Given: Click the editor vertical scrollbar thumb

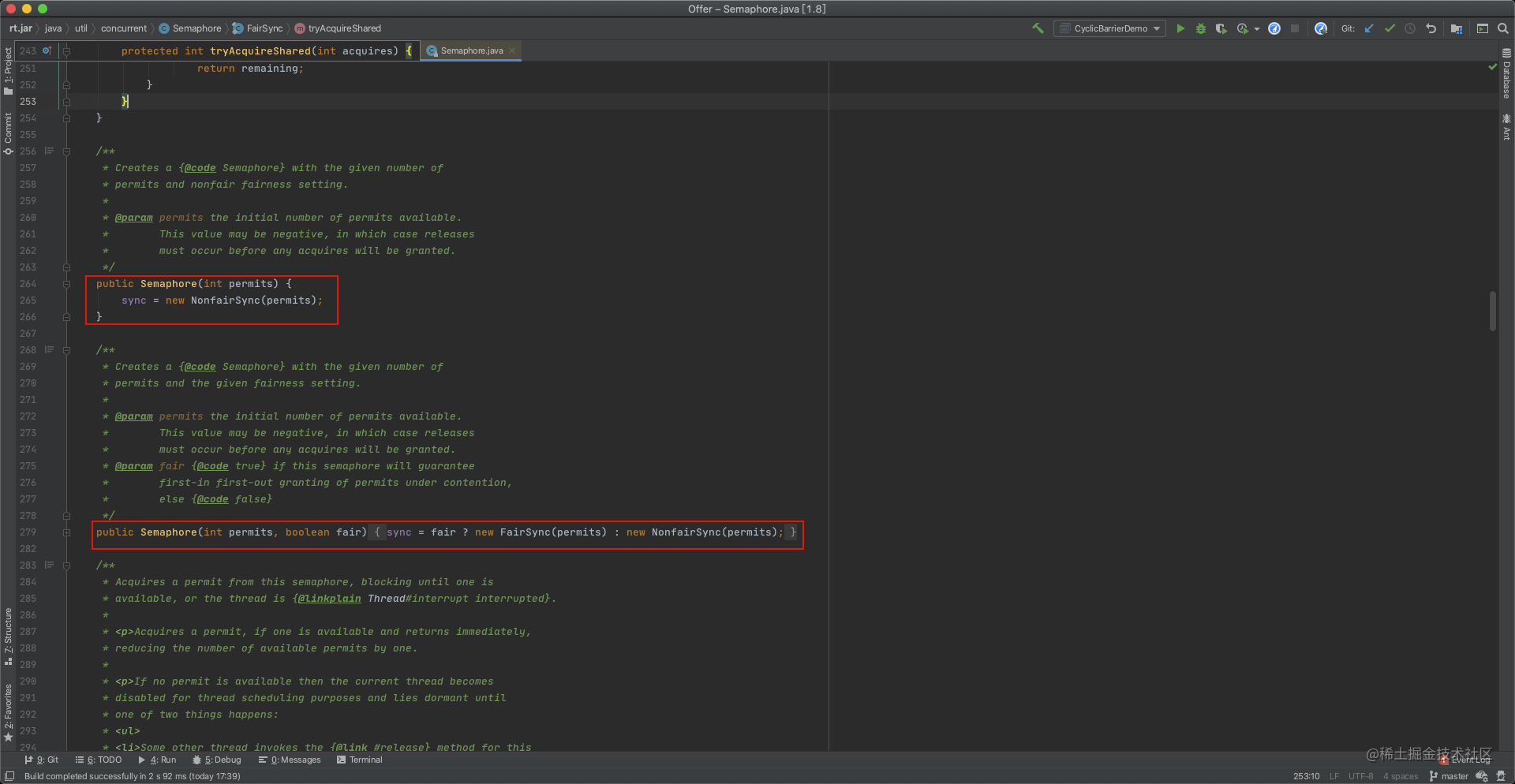Looking at the screenshot, I should 1492,311.
